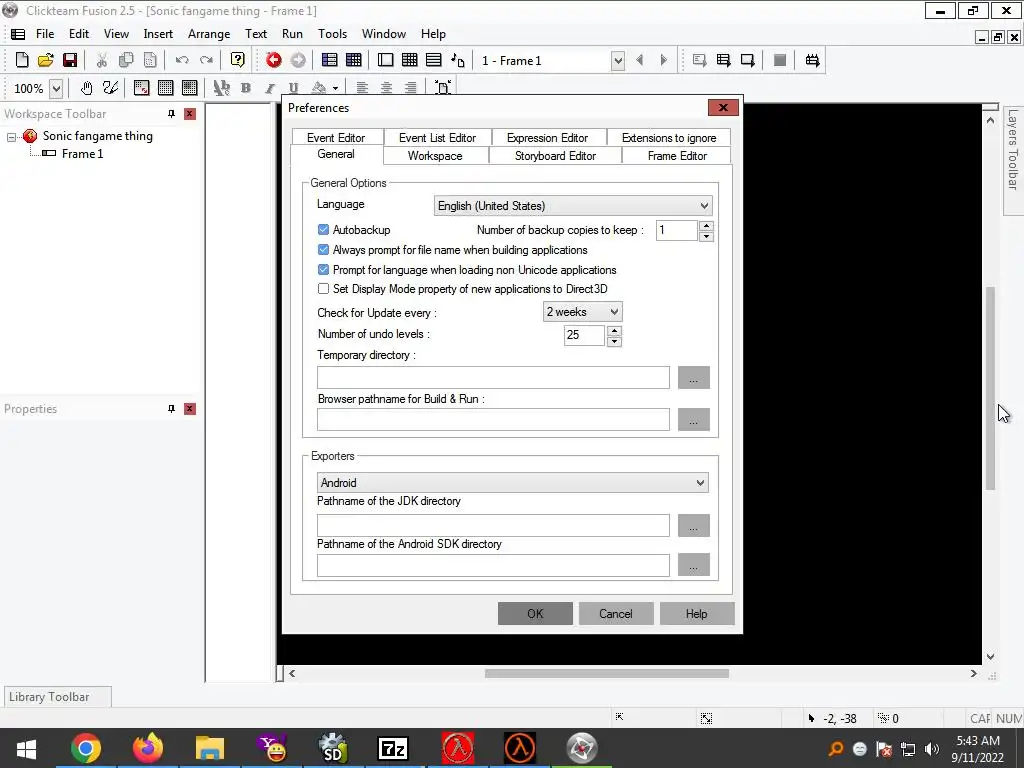The height and width of the screenshot is (768, 1024).
Task: Click the JDK directory pathname field
Action: (493, 525)
